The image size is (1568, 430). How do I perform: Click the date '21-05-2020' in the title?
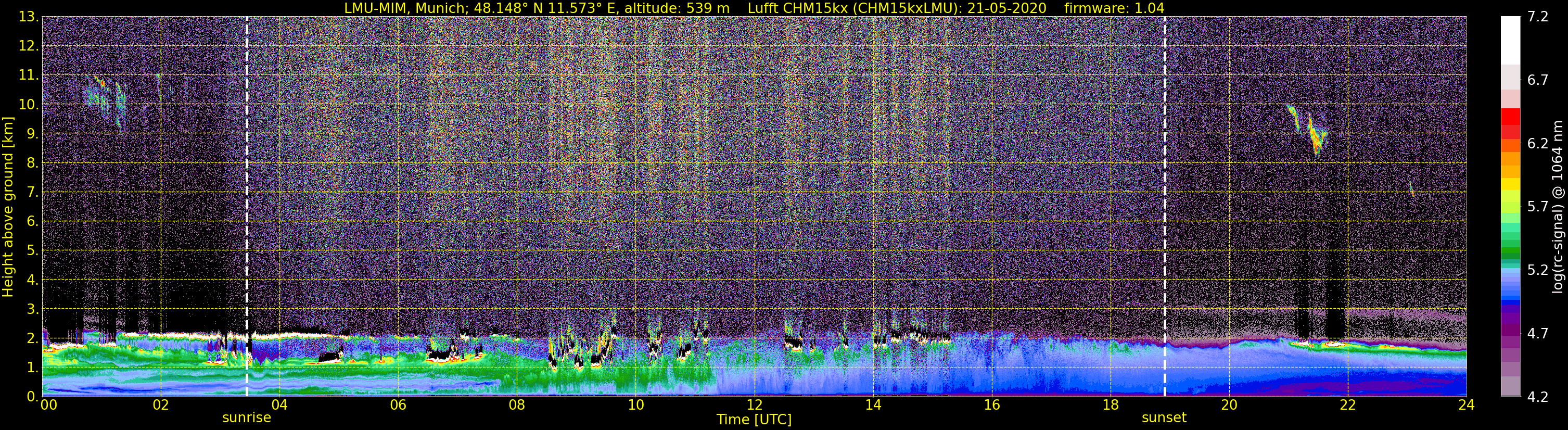click(1007, 8)
